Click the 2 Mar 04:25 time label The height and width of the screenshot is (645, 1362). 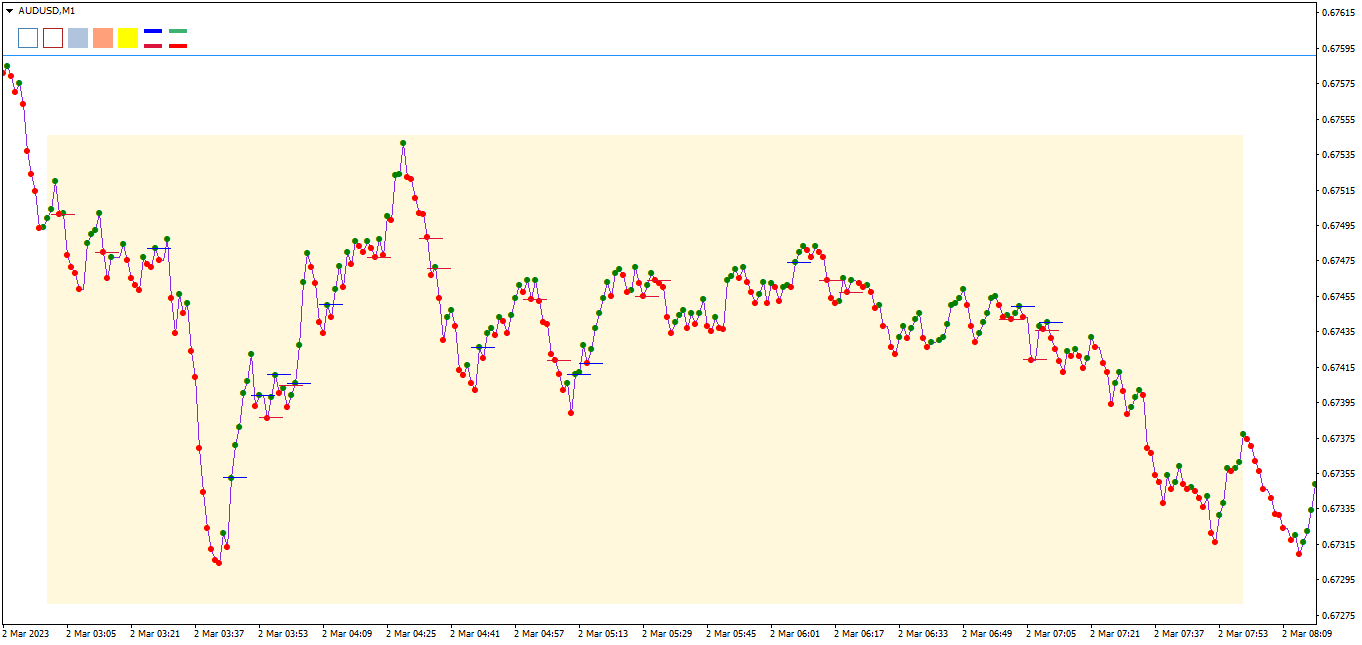(411, 633)
